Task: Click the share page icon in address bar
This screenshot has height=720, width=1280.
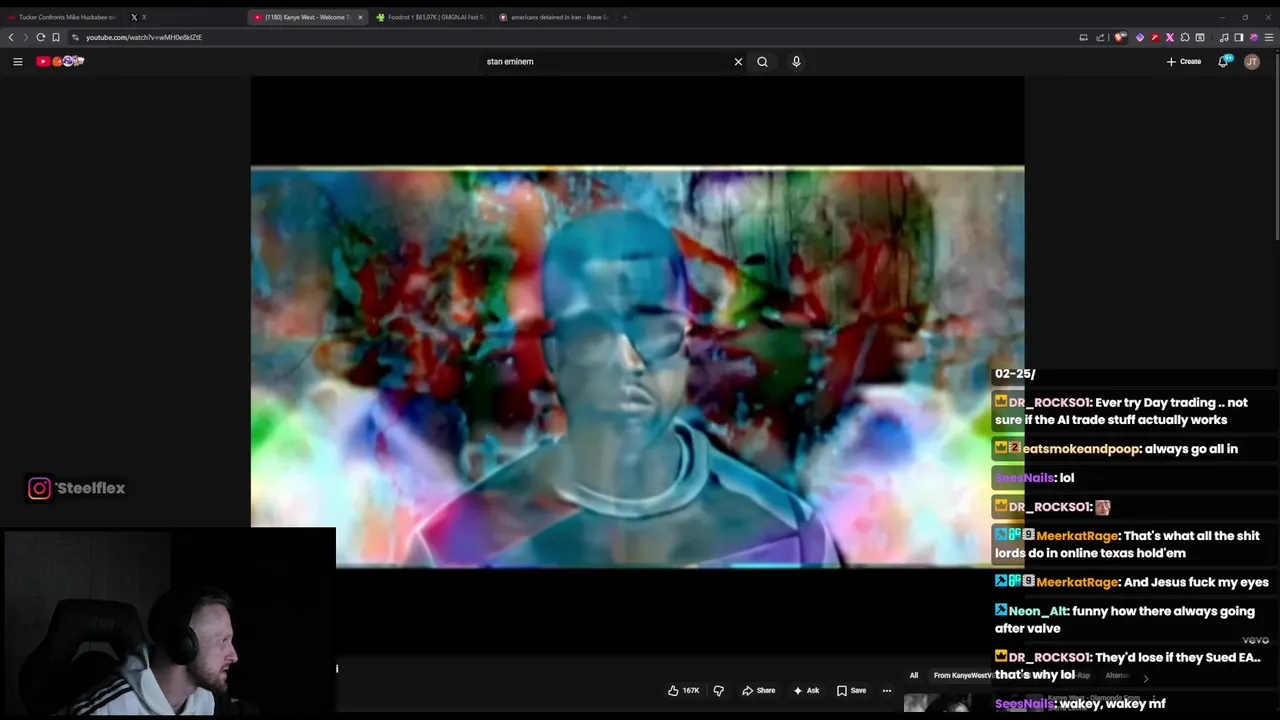Action: point(1100,37)
